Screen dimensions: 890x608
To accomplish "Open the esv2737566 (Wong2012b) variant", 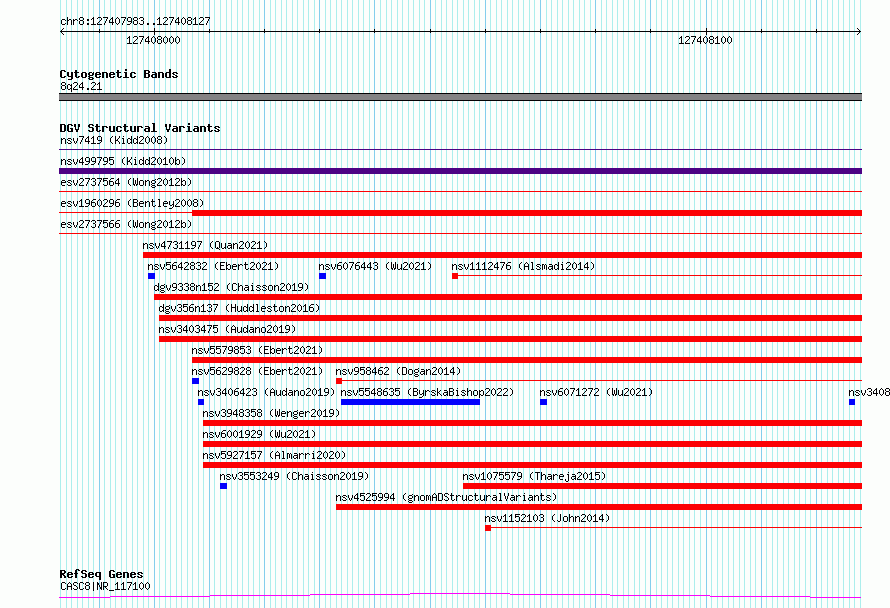I will (126, 224).
